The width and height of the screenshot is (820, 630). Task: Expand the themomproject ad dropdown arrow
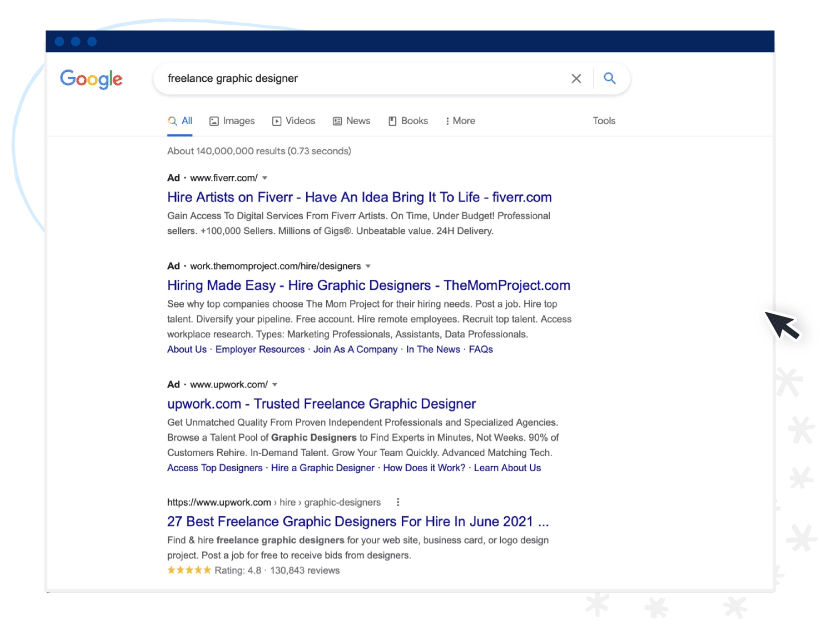(368, 266)
